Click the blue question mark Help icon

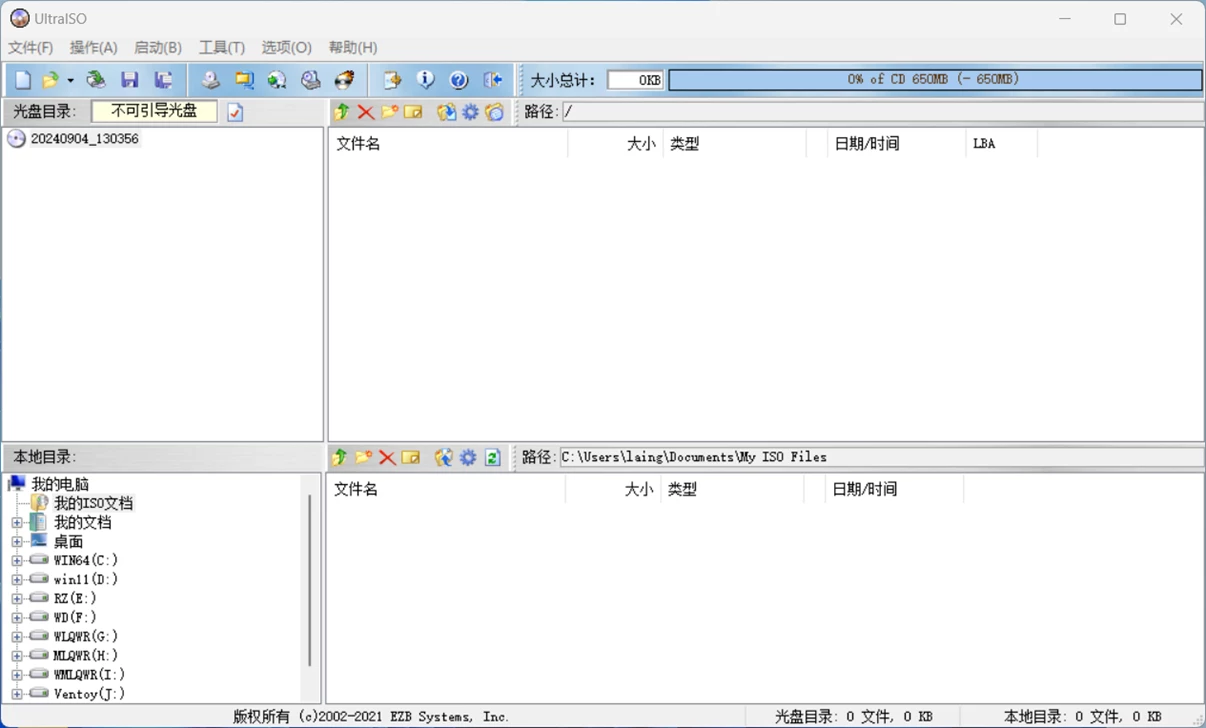(459, 80)
